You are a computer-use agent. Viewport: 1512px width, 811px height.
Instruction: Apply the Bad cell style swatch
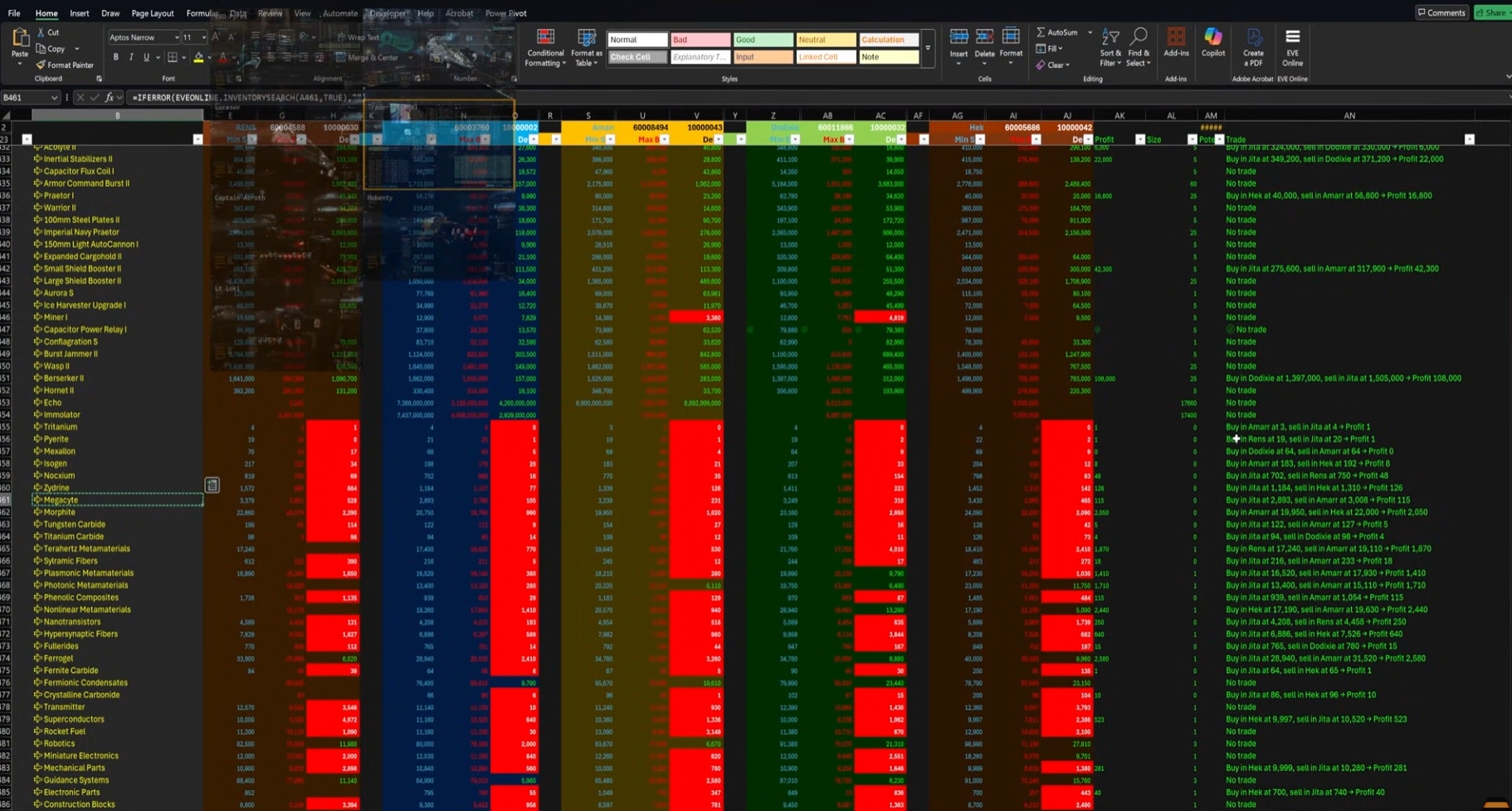click(x=700, y=39)
